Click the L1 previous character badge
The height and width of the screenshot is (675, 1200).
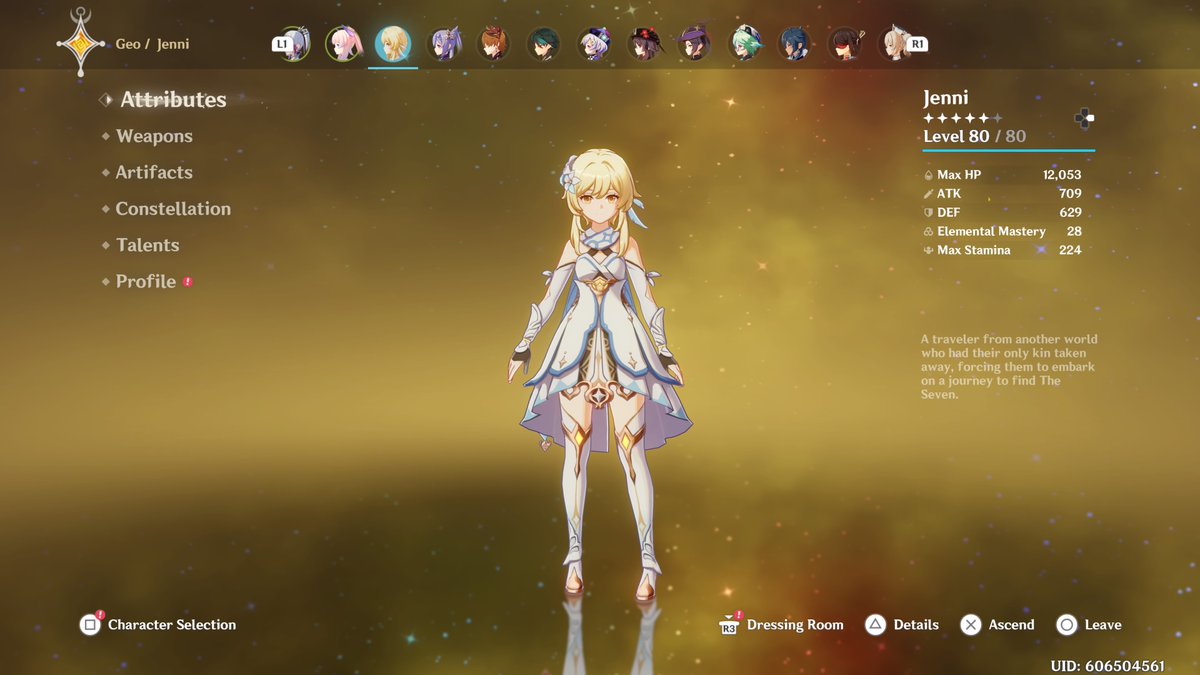[x=283, y=44]
